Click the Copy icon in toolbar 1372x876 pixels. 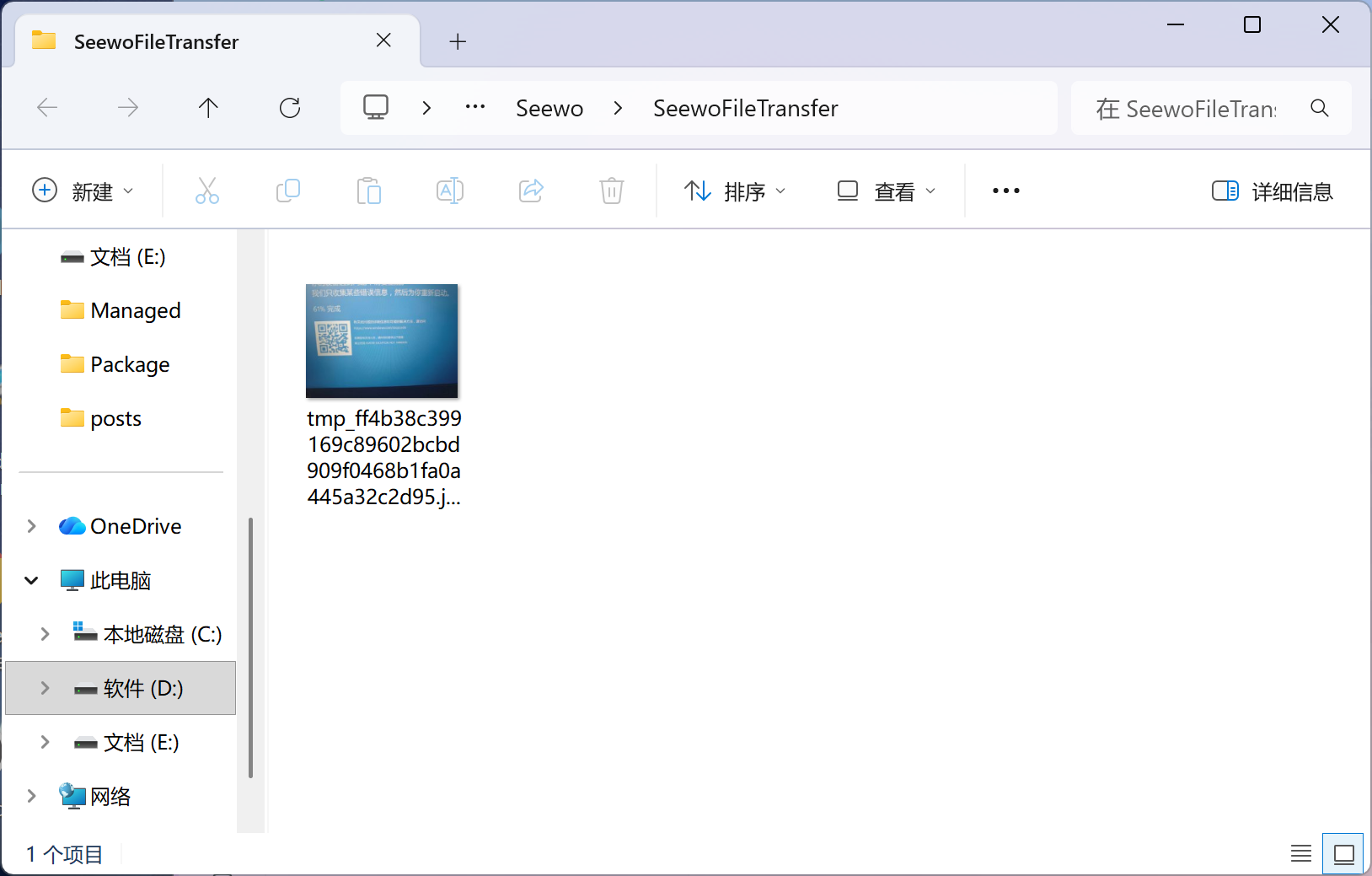(x=287, y=191)
